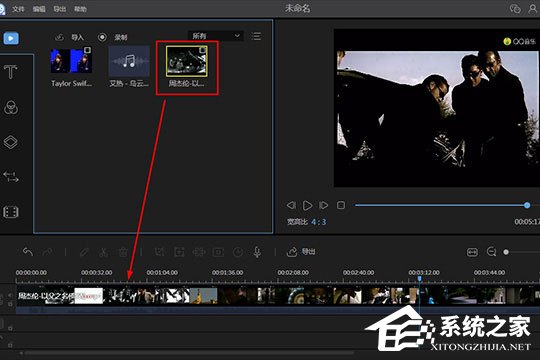Screen dimensions: 540x360
Task: Select the 艾热 audio clip thumbnail
Action: click(x=129, y=61)
